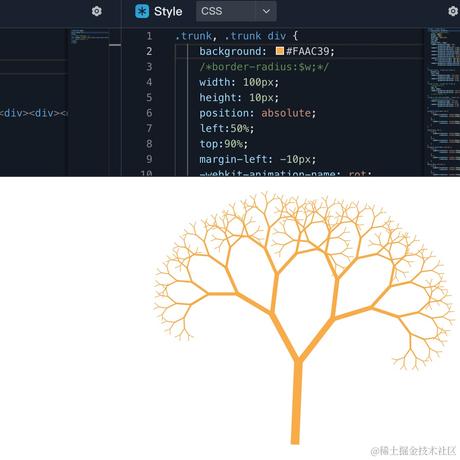Click the 'background:' property text
The height and width of the screenshot is (460, 460).
click(x=233, y=51)
